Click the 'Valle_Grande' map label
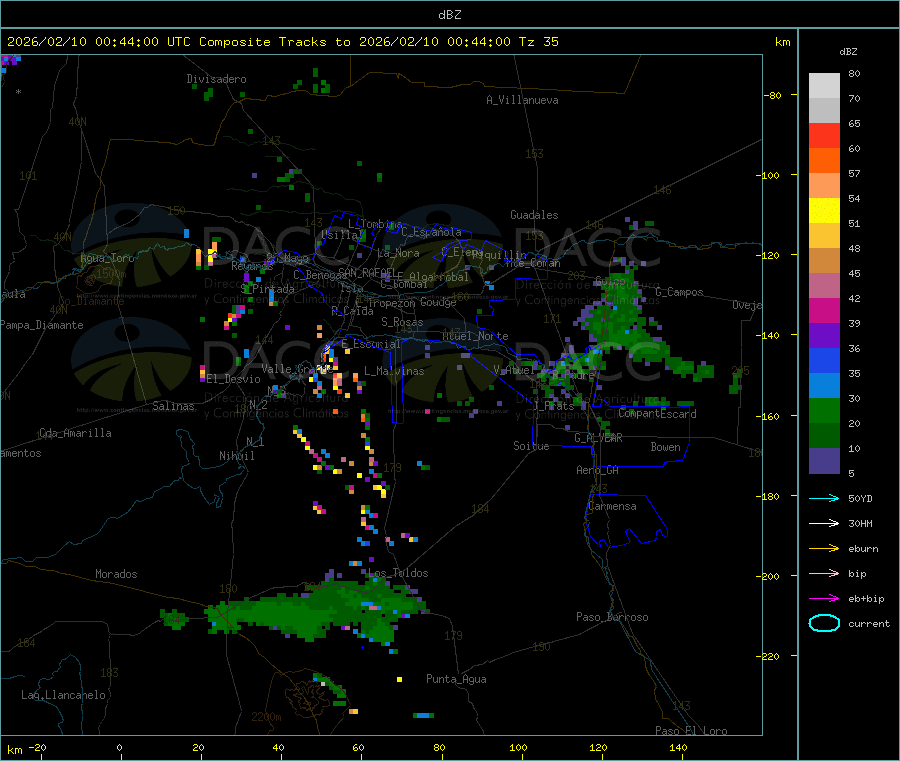The image size is (900, 761). [x=297, y=368]
